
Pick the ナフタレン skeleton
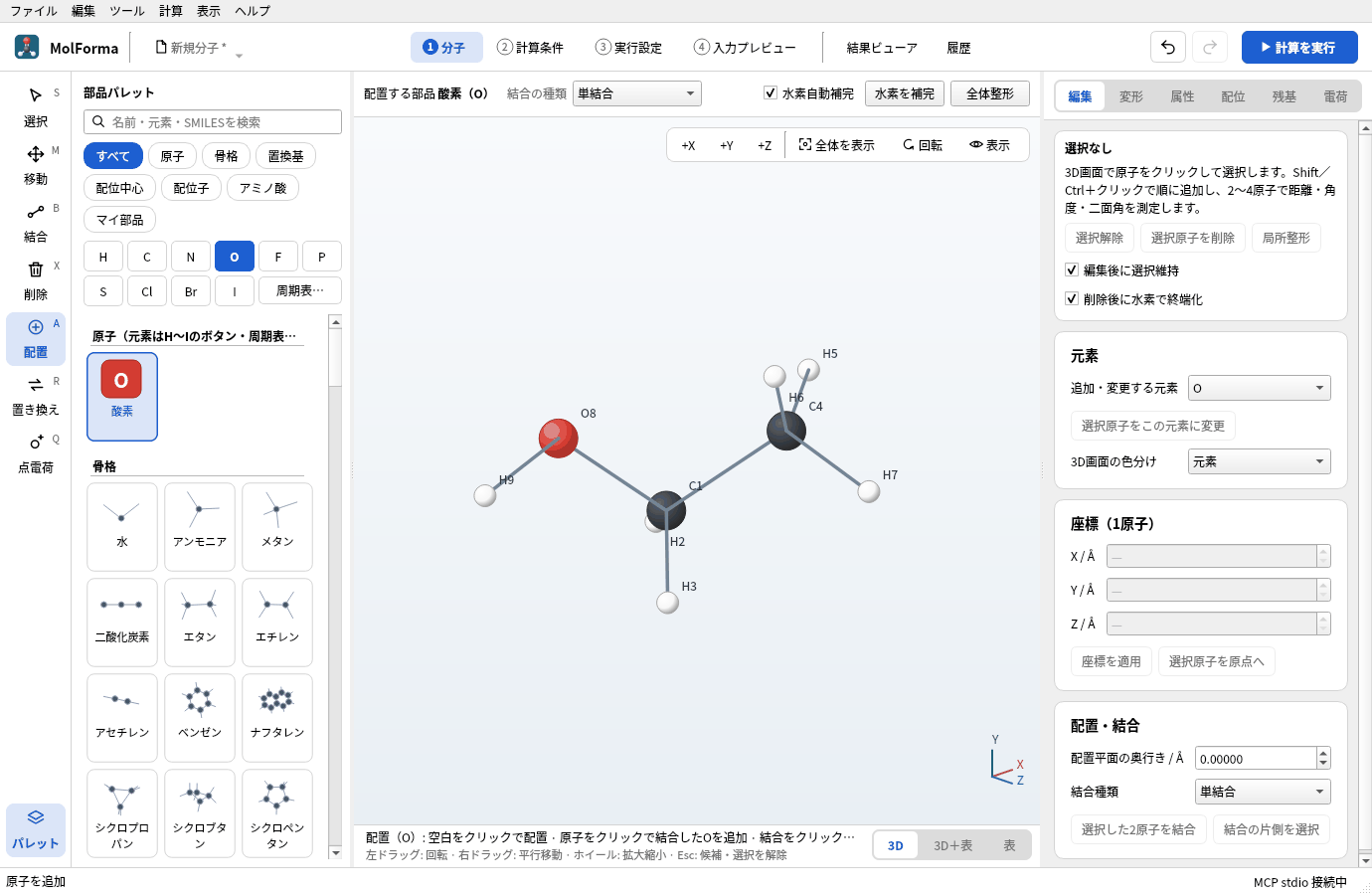tap(277, 718)
